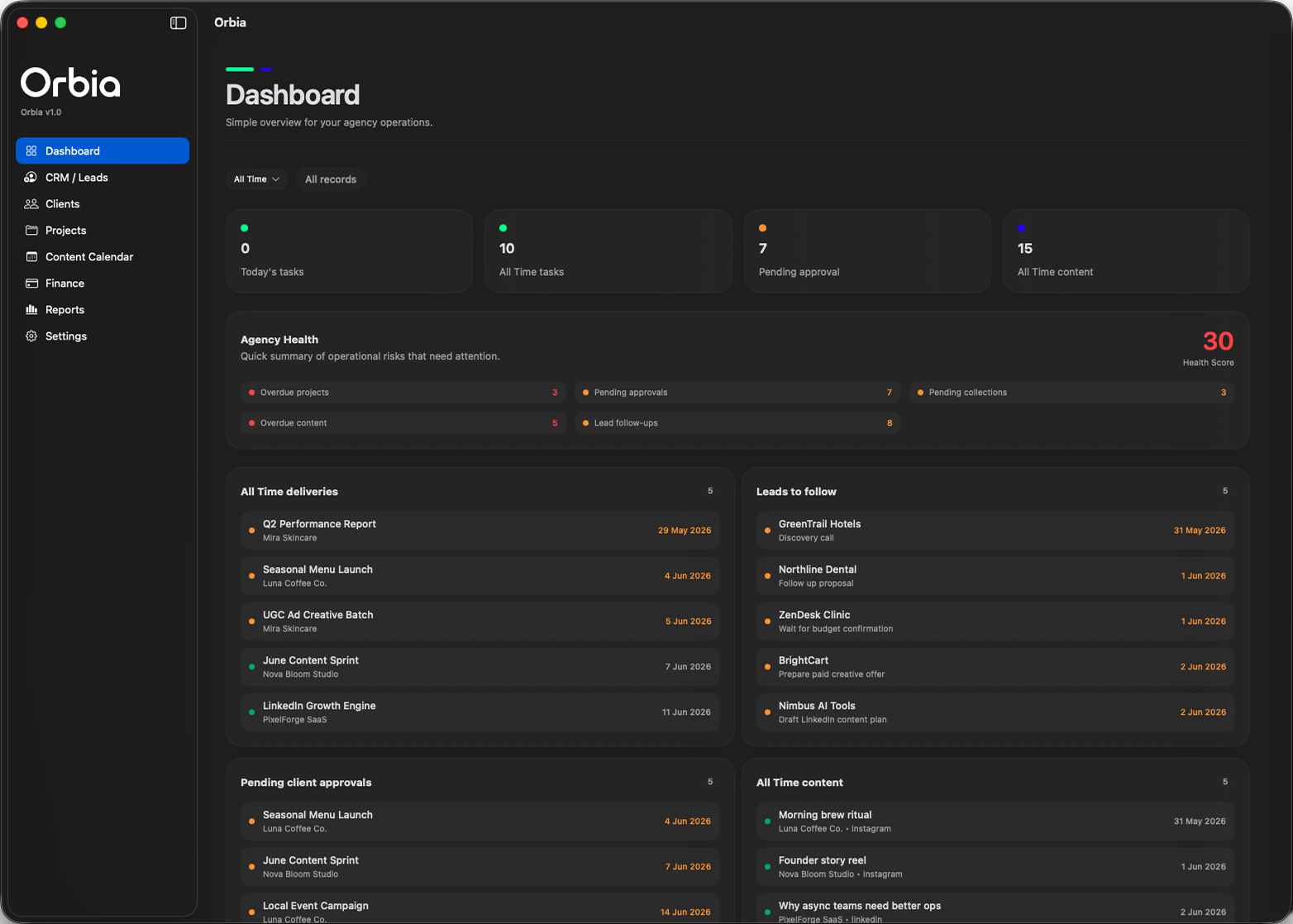The image size is (1293, 924).
Task: Click the 29 May 2026 due date
Action: (685, 531)
